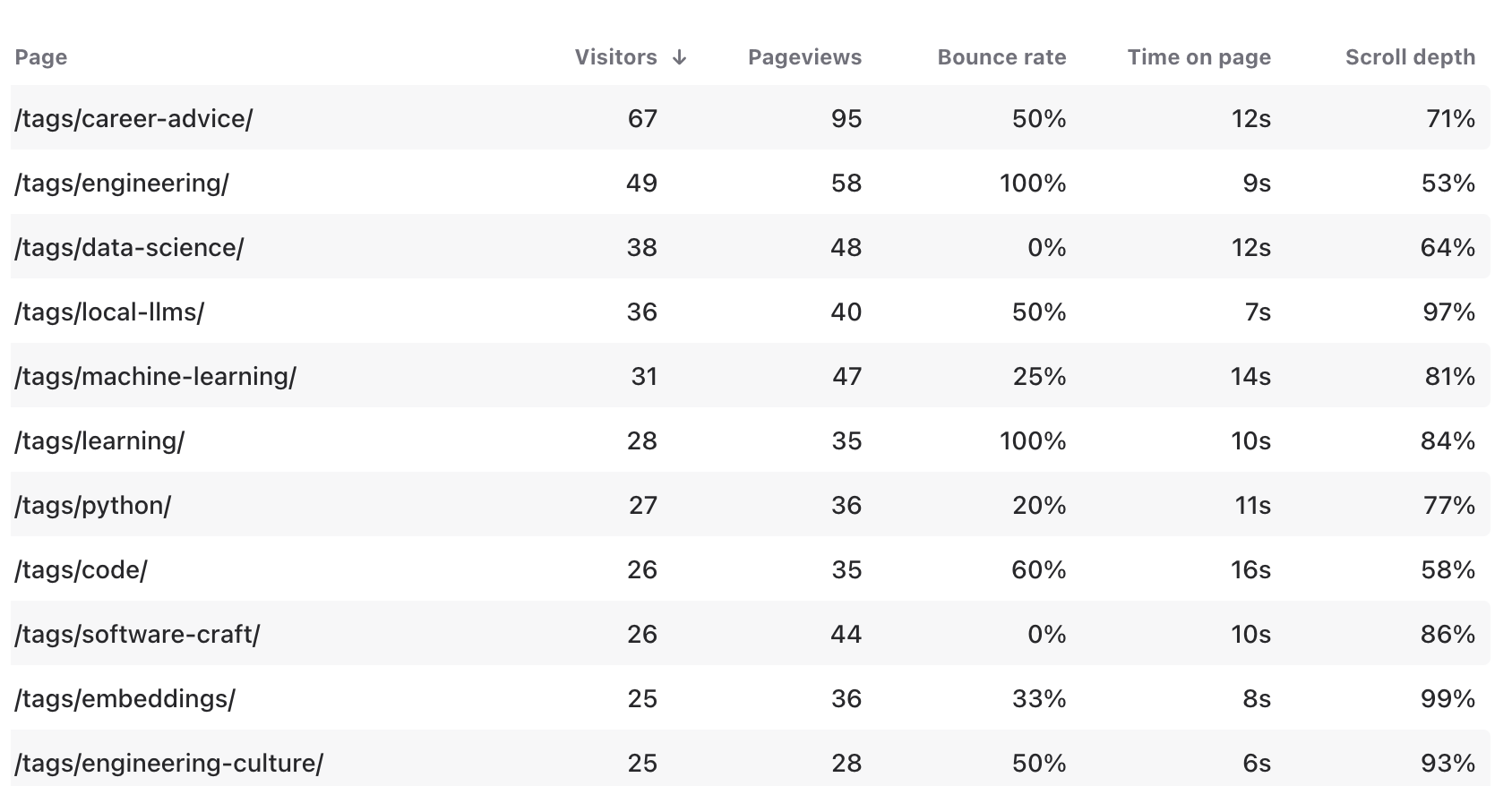1512x786 pixels.
Task: Click the 67 visitors value for career-advice
Action: (x=642, y=118)
